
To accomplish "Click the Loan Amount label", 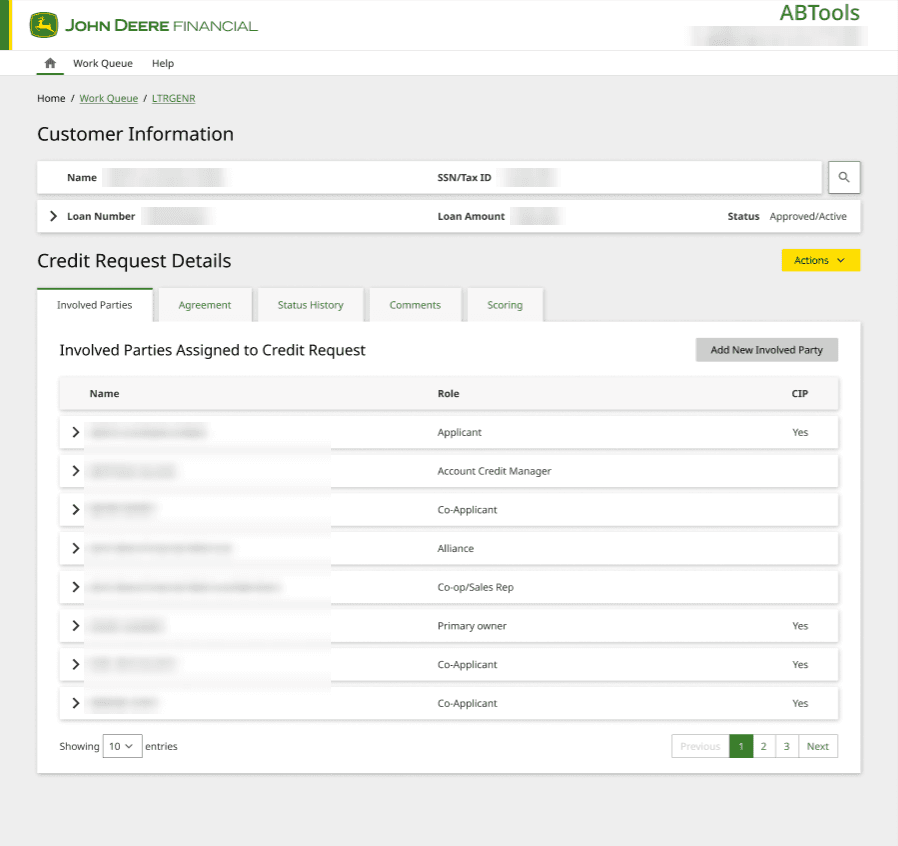I will click(x=471, y=217).
